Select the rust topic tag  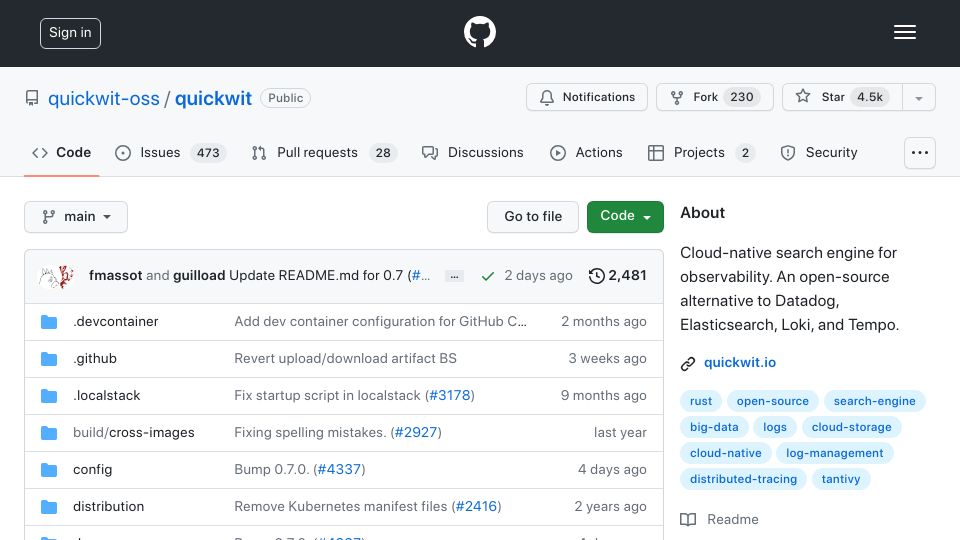[700, 401]
